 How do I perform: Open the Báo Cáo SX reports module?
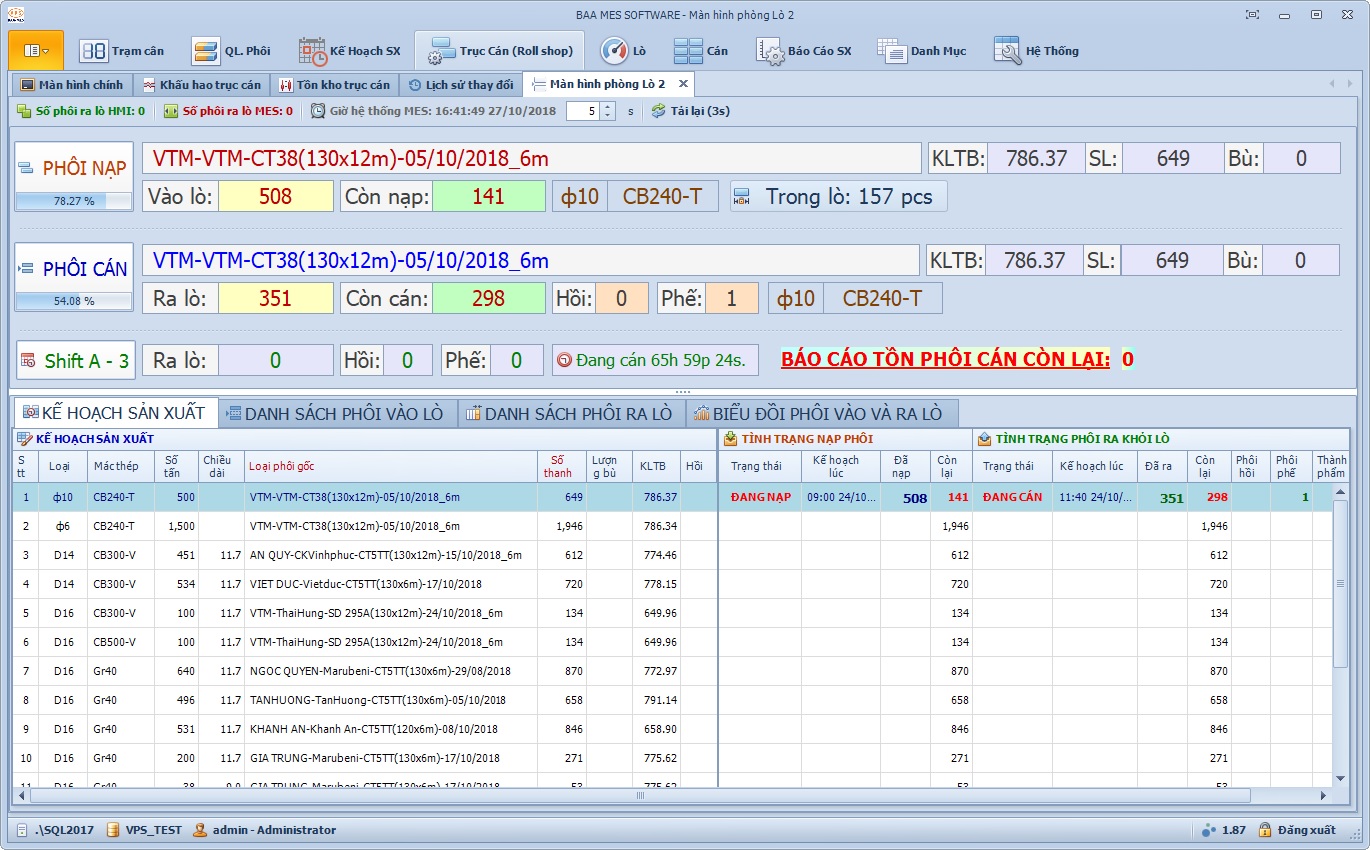click(x=805, y=51)
